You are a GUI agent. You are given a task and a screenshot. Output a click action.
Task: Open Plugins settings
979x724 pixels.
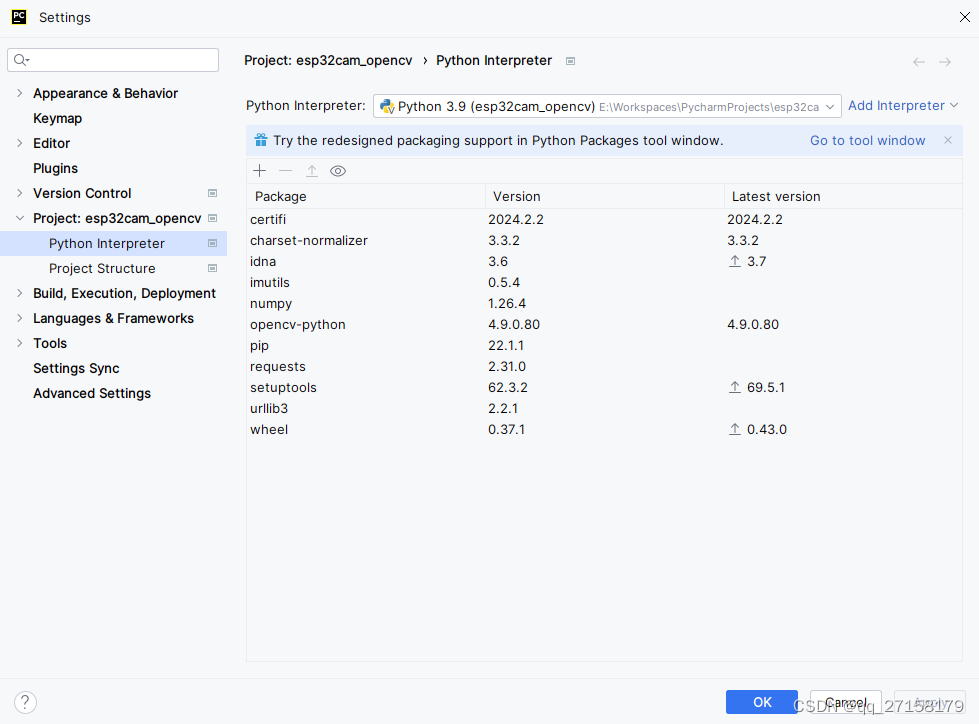pyautogui.click(x=56, y=169)
